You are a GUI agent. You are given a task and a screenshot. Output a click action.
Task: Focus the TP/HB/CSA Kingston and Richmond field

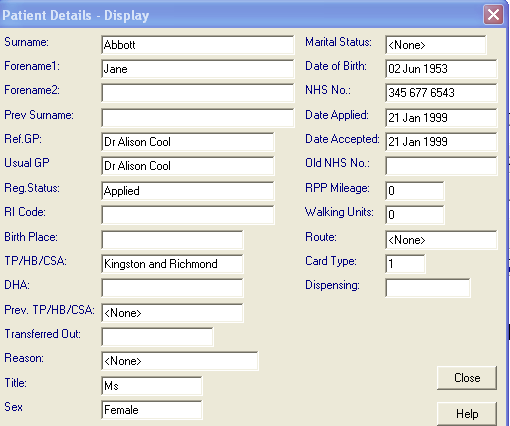click(x=172, y=264)
